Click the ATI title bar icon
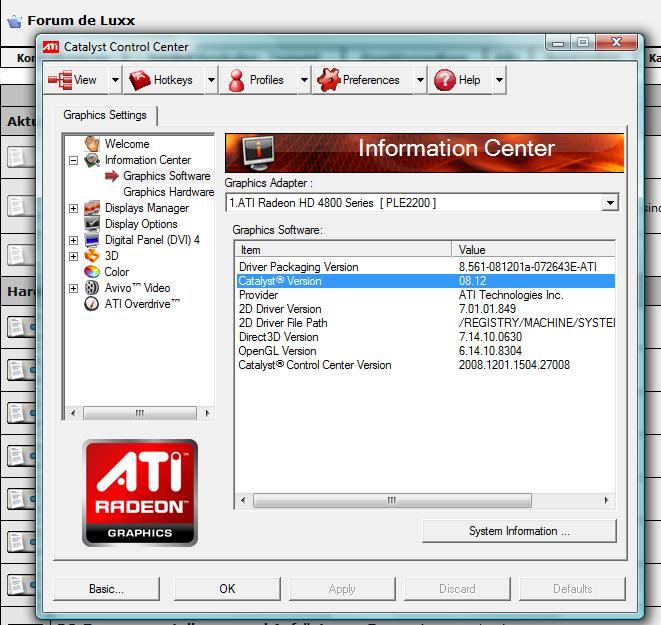This screenshot has height=625, width=661. (x=51, y=47)
